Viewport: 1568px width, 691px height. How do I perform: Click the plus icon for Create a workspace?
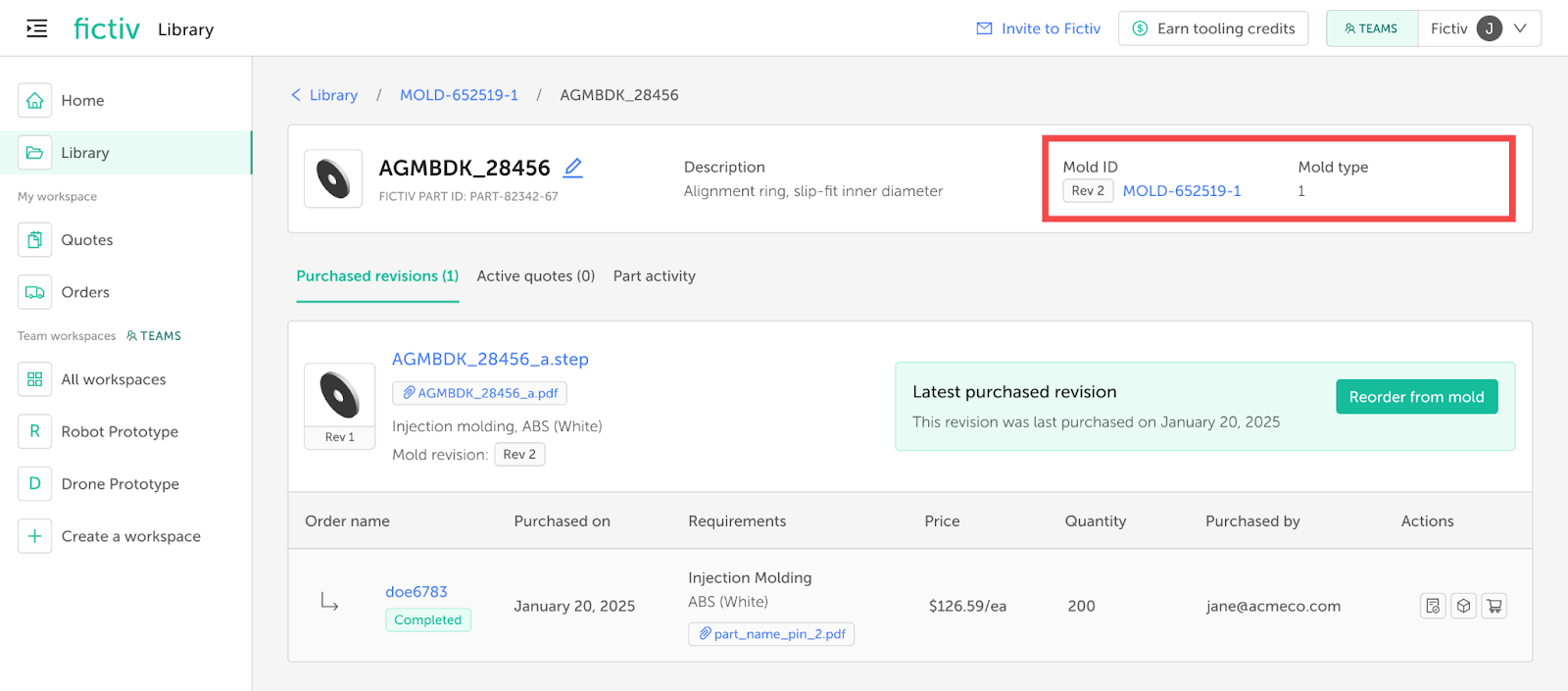pyautogui.click(x=34, y=536)
